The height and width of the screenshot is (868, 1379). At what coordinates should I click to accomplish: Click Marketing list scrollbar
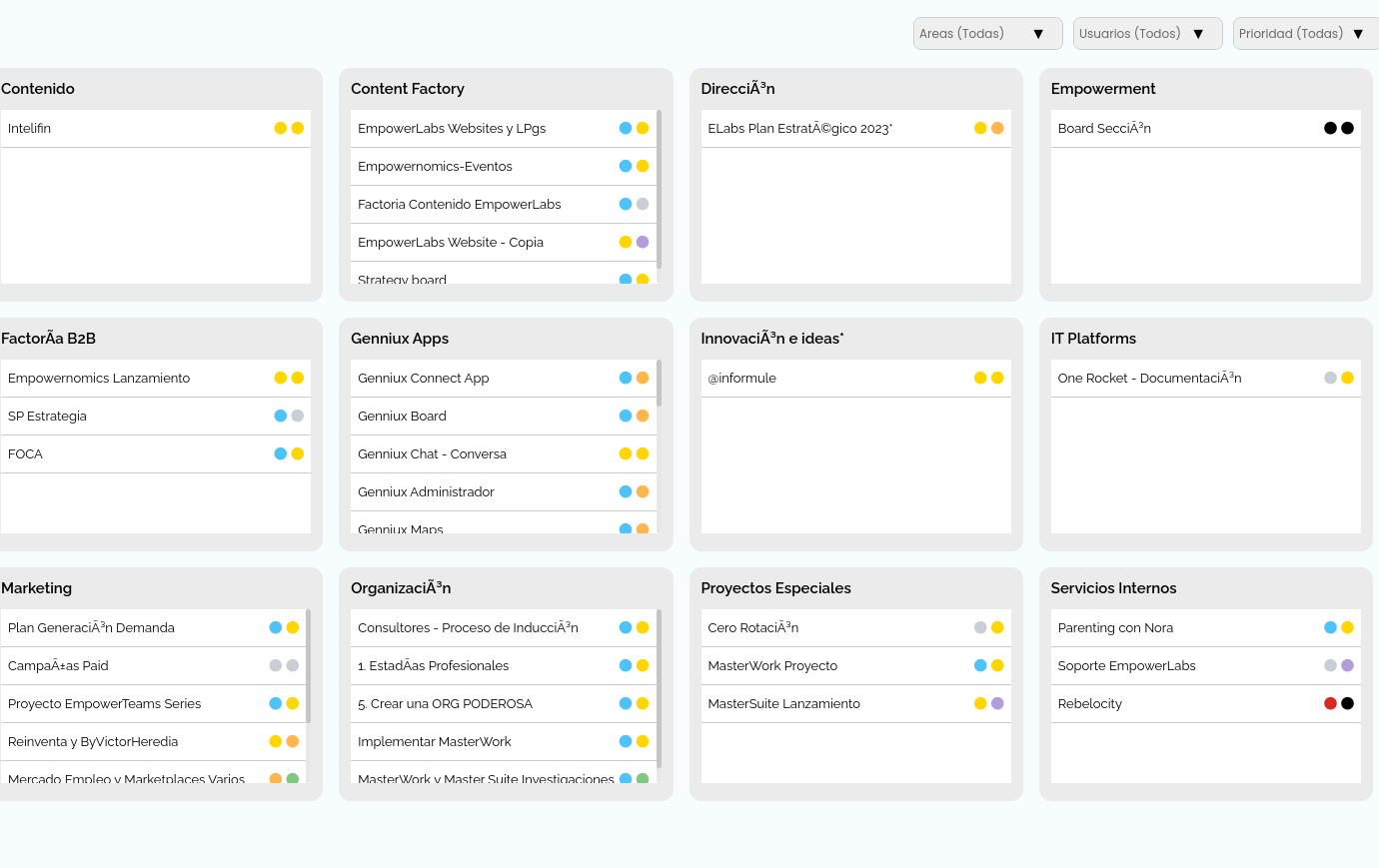point(309,665)
